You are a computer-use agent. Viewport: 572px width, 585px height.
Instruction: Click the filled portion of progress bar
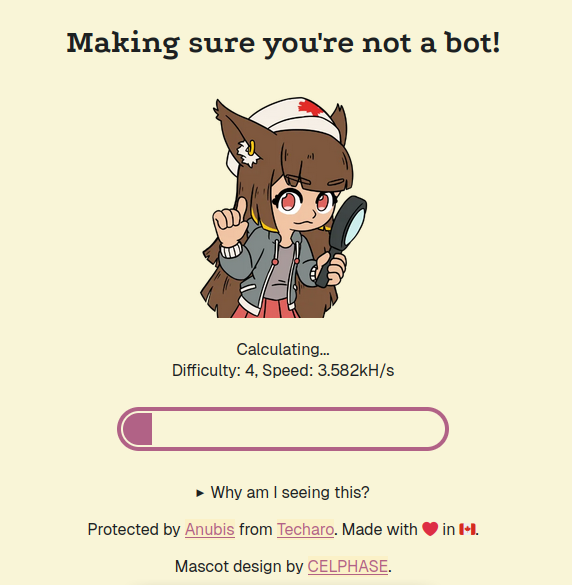(x=137, y=429)
